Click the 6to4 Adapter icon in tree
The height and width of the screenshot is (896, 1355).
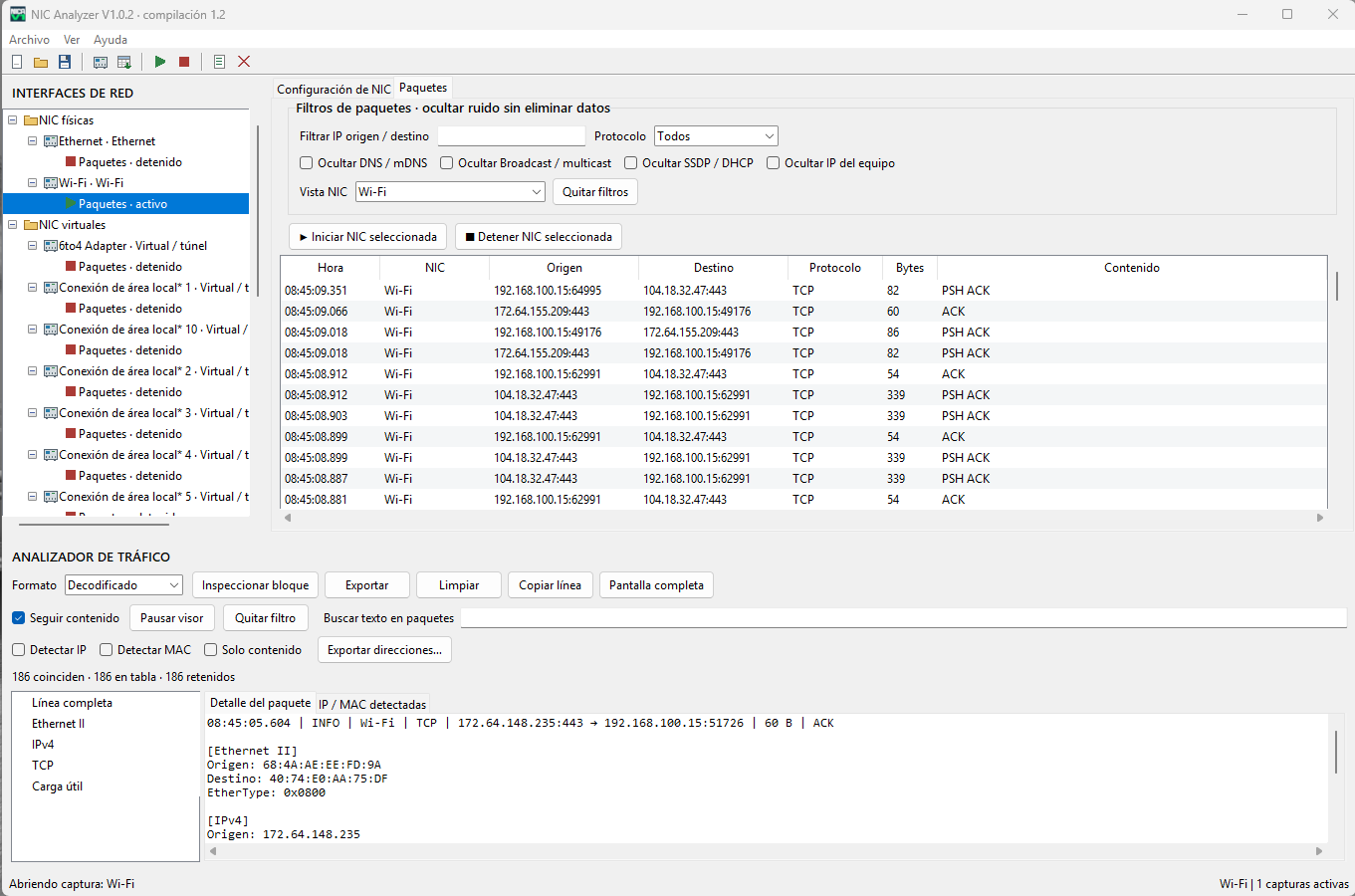pyautogui.click(x=51, y=246)
